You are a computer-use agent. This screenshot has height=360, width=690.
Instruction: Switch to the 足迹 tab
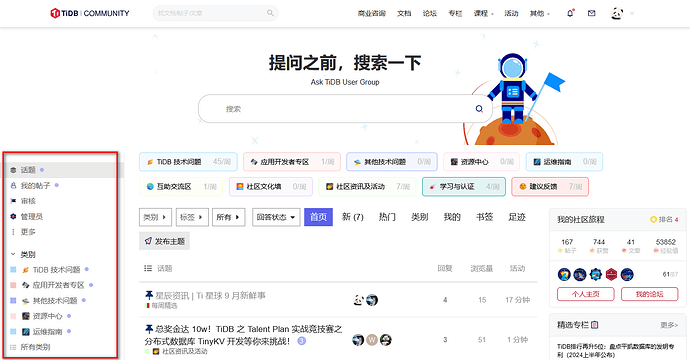tap(517, 217)
